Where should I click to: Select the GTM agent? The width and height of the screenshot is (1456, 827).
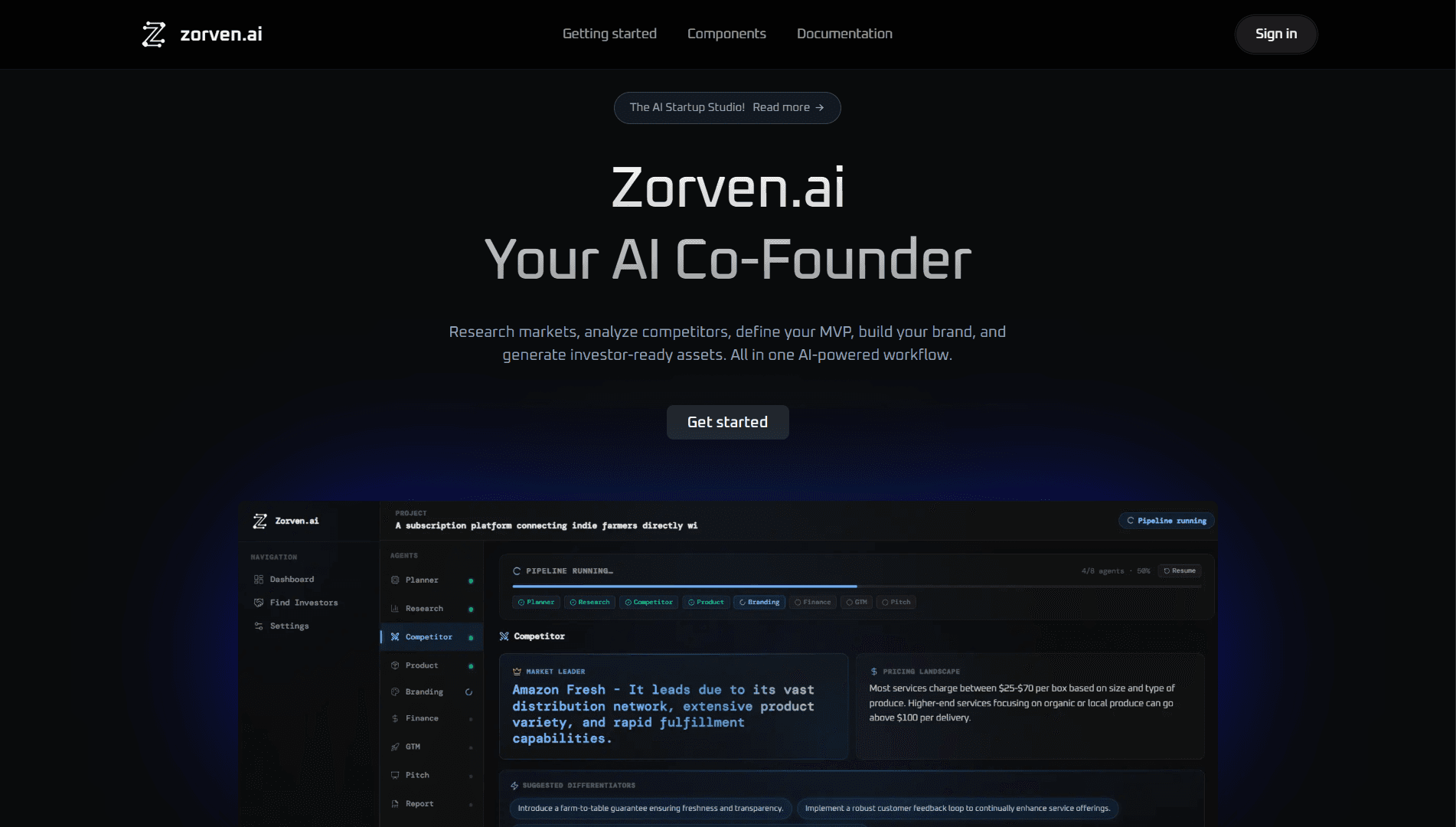click(x=432, y=747)
